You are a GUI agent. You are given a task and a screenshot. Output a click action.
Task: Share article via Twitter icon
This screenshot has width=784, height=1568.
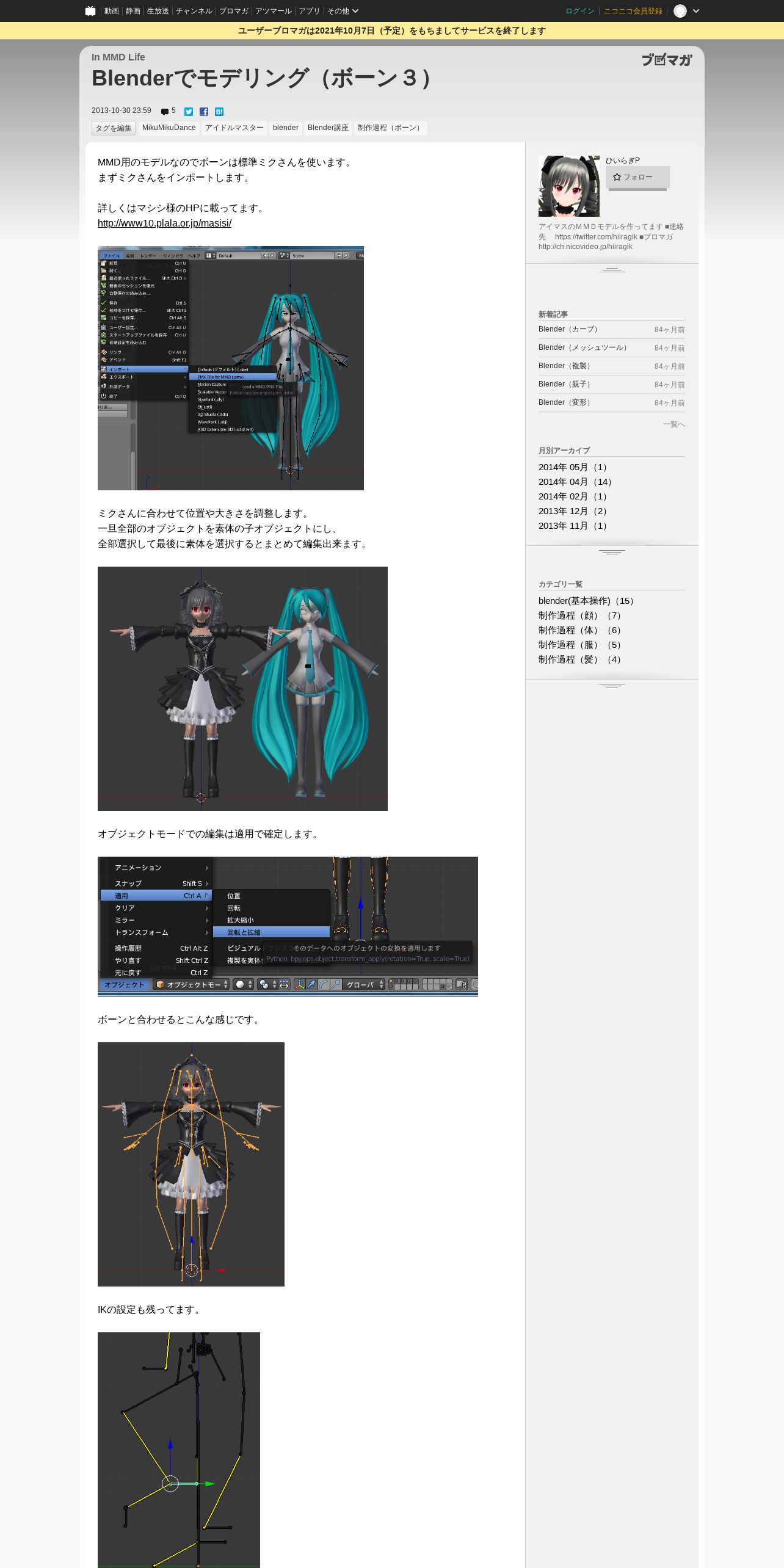(x=189, y=112)
